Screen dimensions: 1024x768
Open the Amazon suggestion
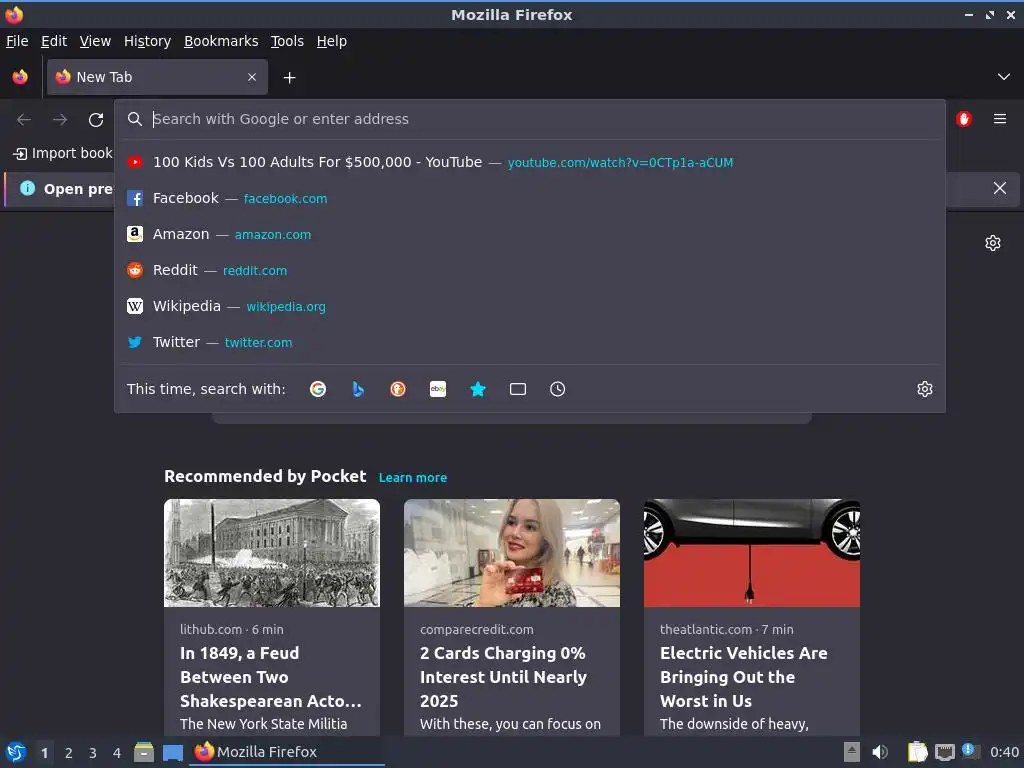(530, 234)
